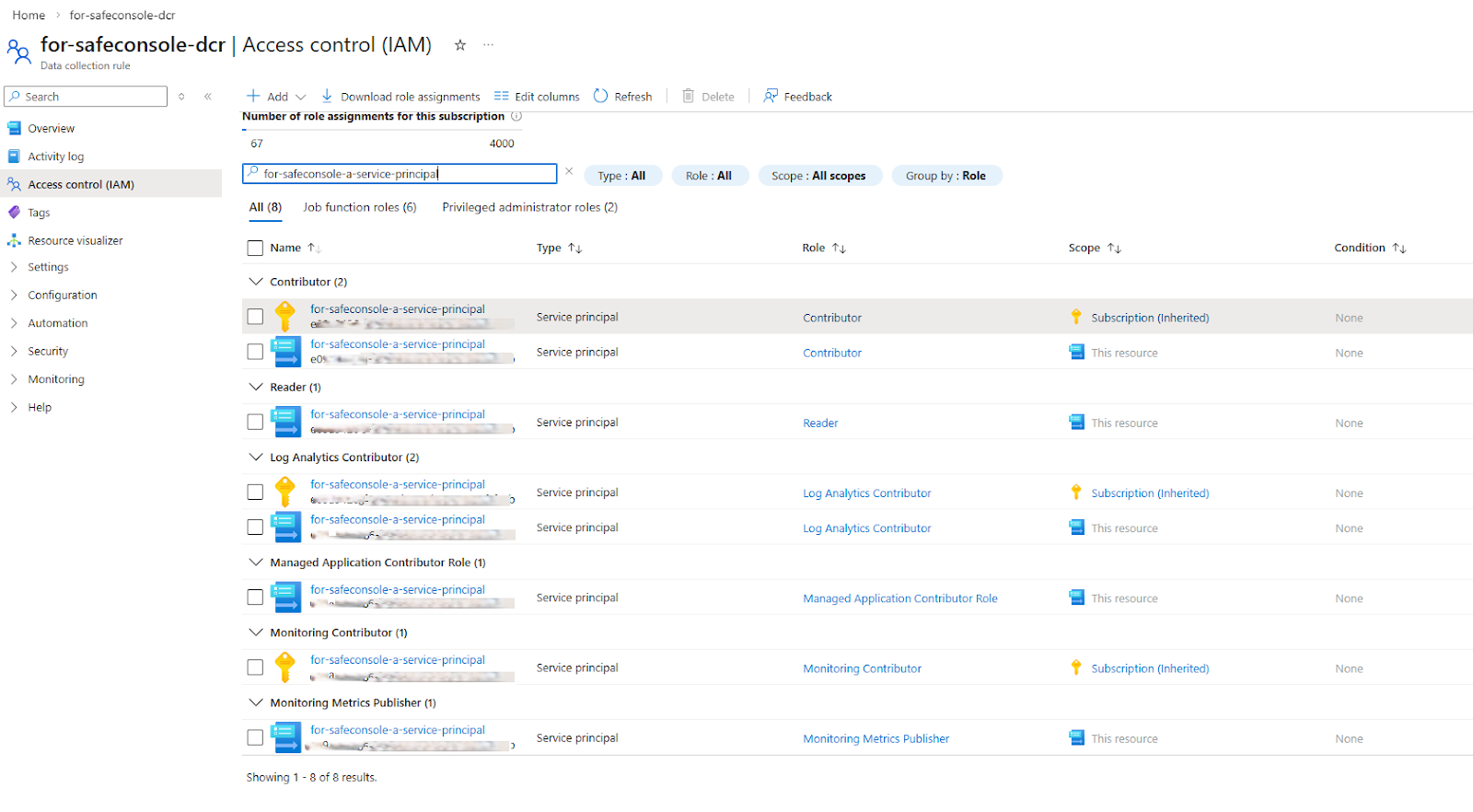Image resolution: width=1473 pixels, height=812 pixels.
Task: Check the This resource Contributor row checkbox
Action: click(255, 352)
